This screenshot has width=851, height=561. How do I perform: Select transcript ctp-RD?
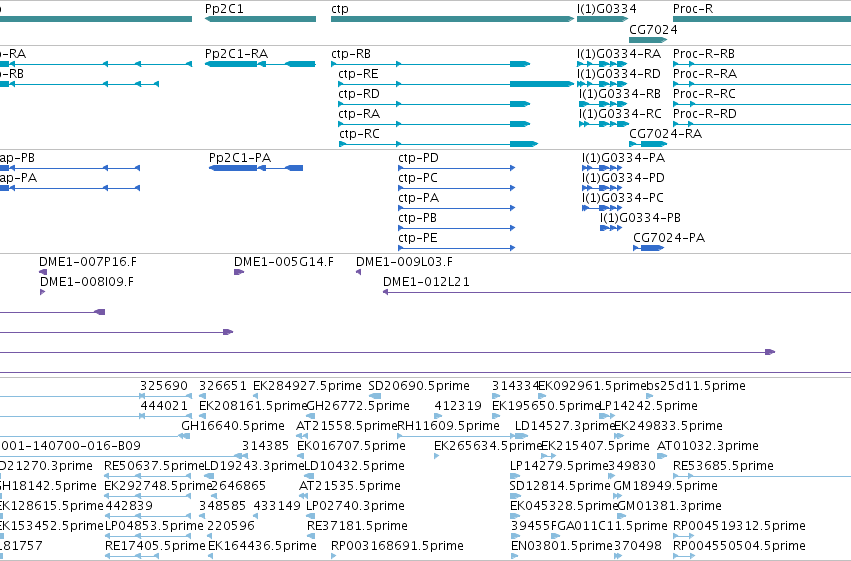[434, 104]
